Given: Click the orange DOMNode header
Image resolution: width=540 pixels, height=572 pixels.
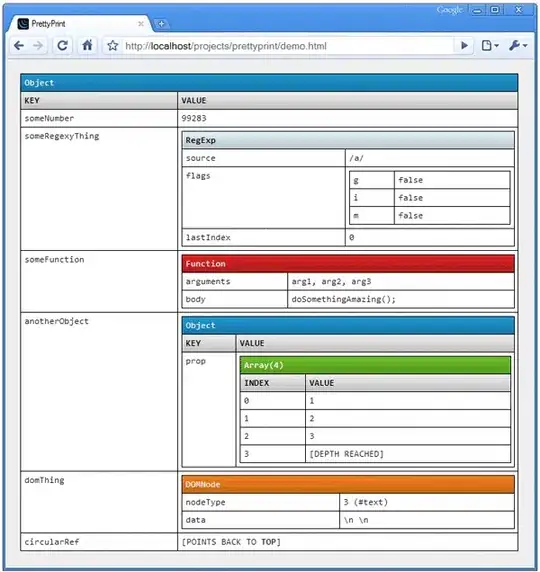Looking at the screenshot, I should click(348, 484).
